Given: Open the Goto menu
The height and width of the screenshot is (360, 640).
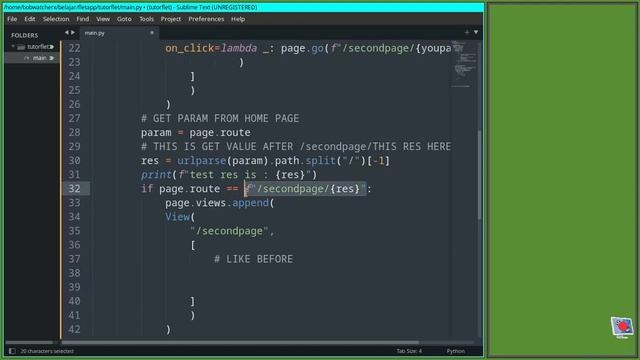Looking at the screenshot, I should pos(124,19).
